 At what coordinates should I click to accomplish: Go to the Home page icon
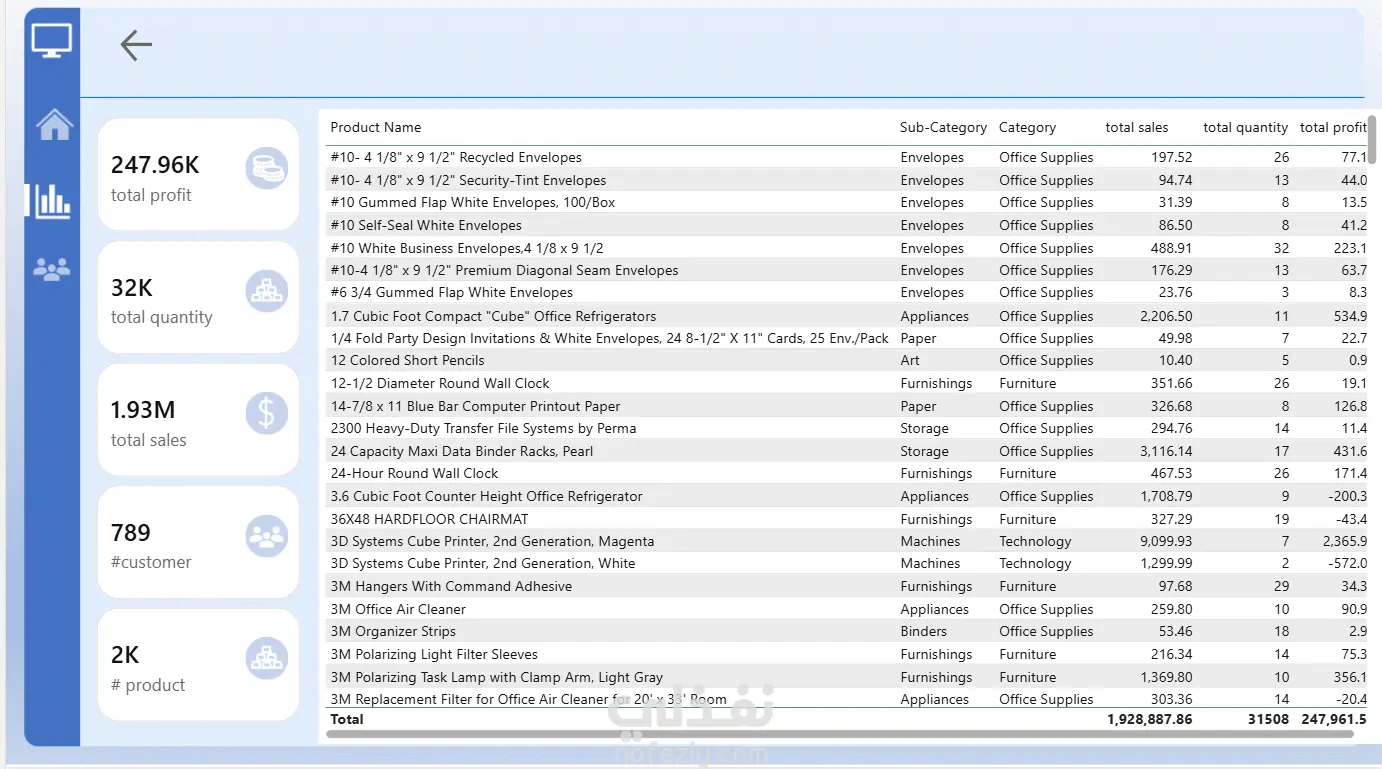click(x=54, y=124)
